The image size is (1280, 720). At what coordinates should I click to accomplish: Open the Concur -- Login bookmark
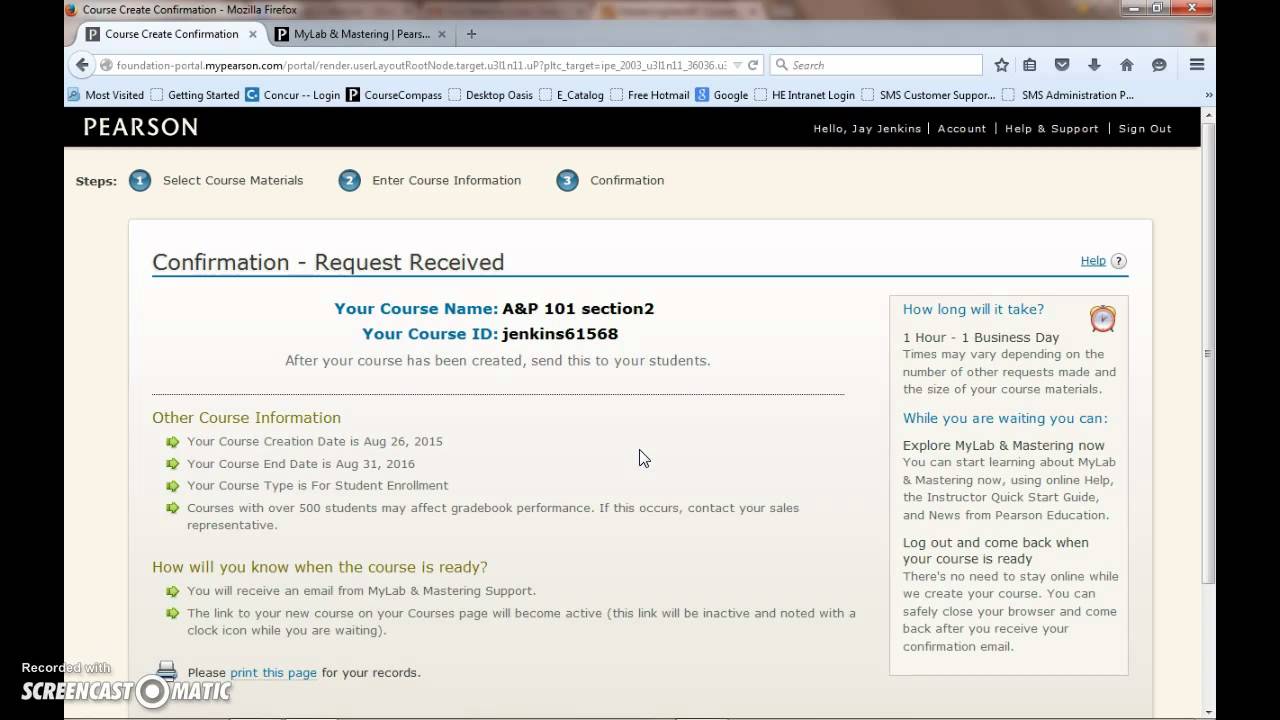click(x=293, y=95)
